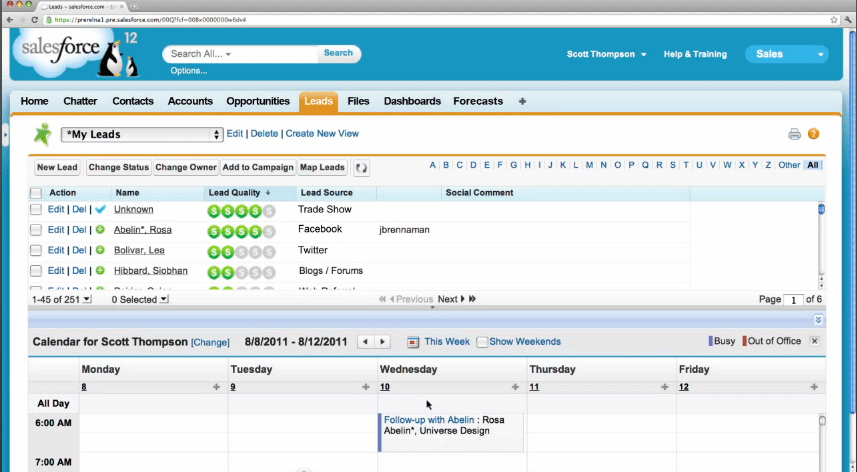Expand left sidebar handle
Screen dimensions: 857x472
pos(5,134)
